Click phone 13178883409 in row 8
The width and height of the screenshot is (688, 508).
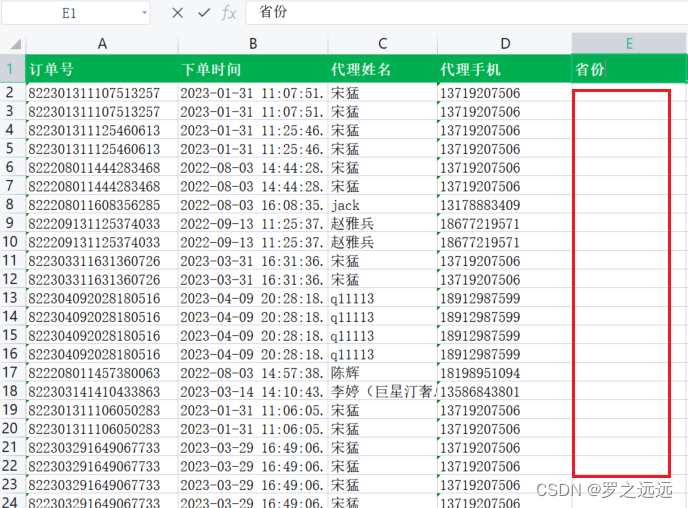tap(505, 205)
